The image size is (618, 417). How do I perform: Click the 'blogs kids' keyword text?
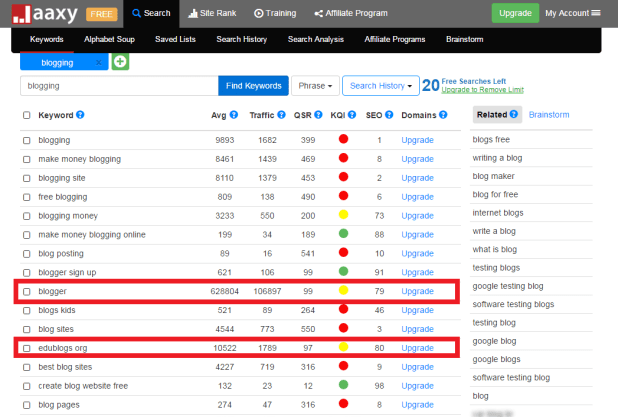pyautogui.click(x=57, y=310)
